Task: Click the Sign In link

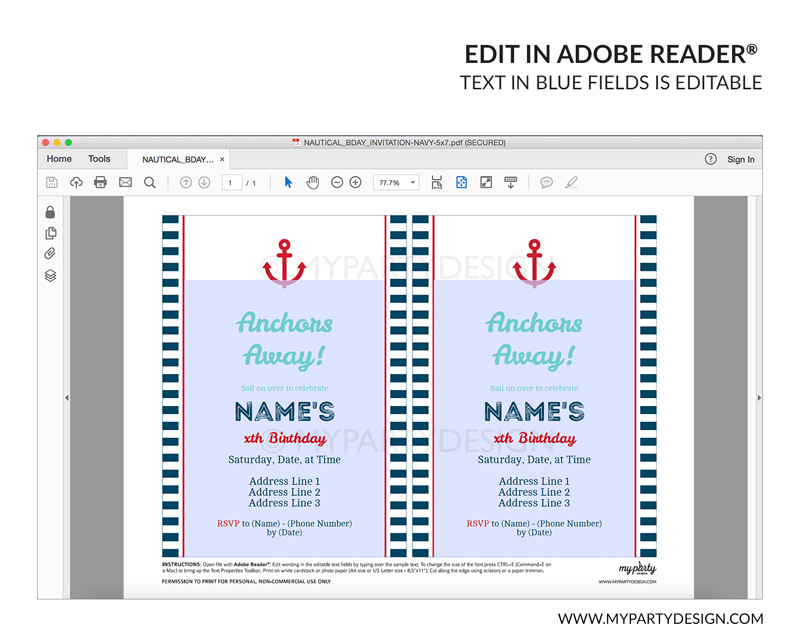Action: coord(740,159)
